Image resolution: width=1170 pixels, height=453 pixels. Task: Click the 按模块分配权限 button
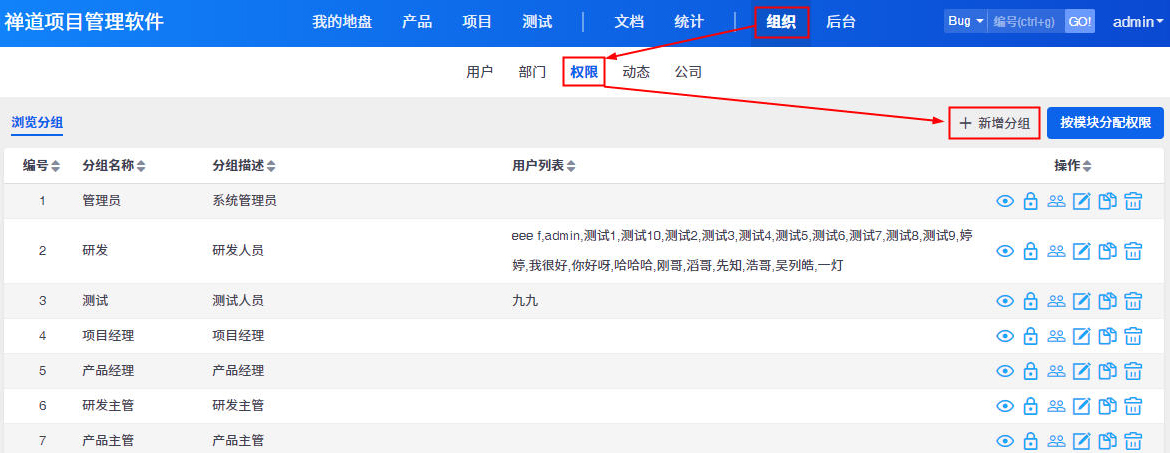coord(1105,123)
